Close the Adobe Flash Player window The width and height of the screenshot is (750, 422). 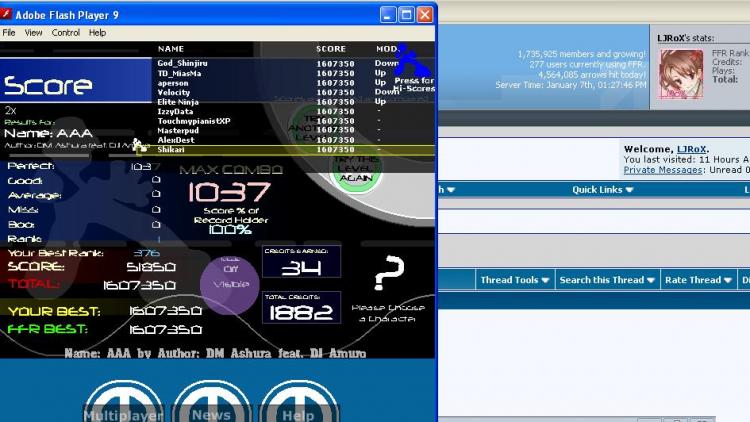(425, 15)
